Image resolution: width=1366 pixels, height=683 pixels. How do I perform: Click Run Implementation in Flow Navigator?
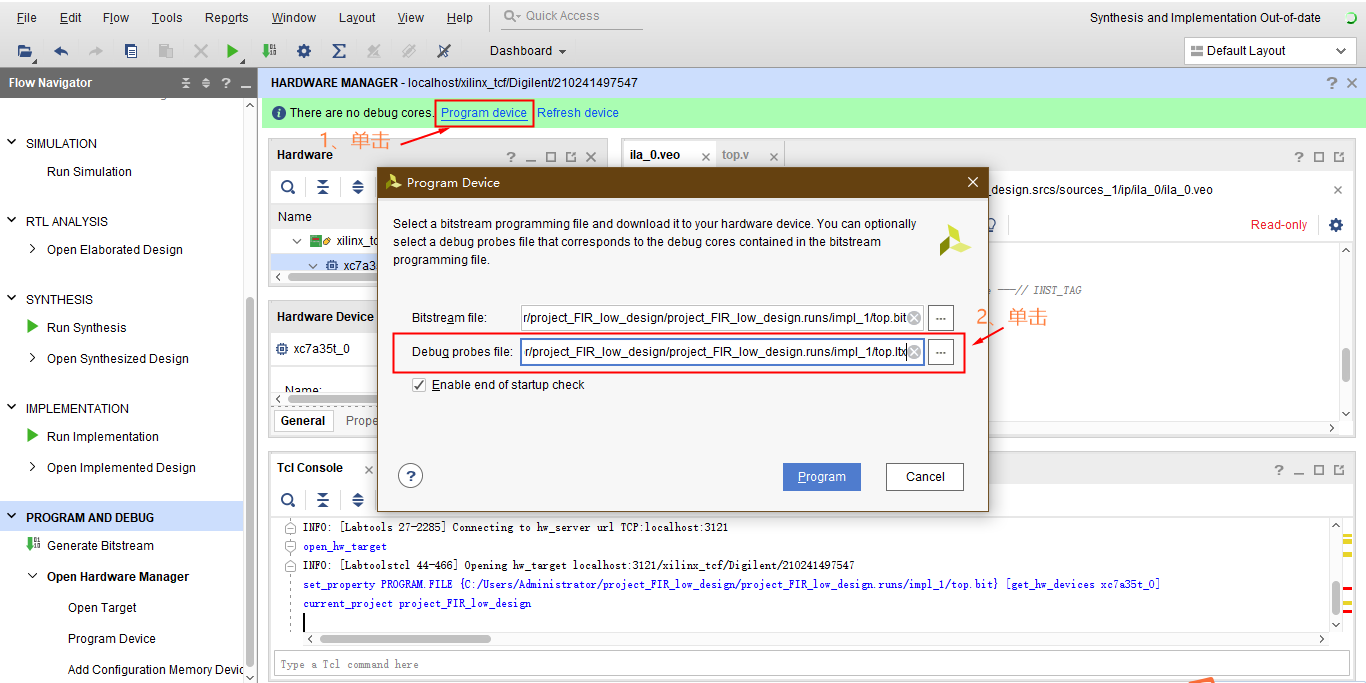[x=103, y=437]
